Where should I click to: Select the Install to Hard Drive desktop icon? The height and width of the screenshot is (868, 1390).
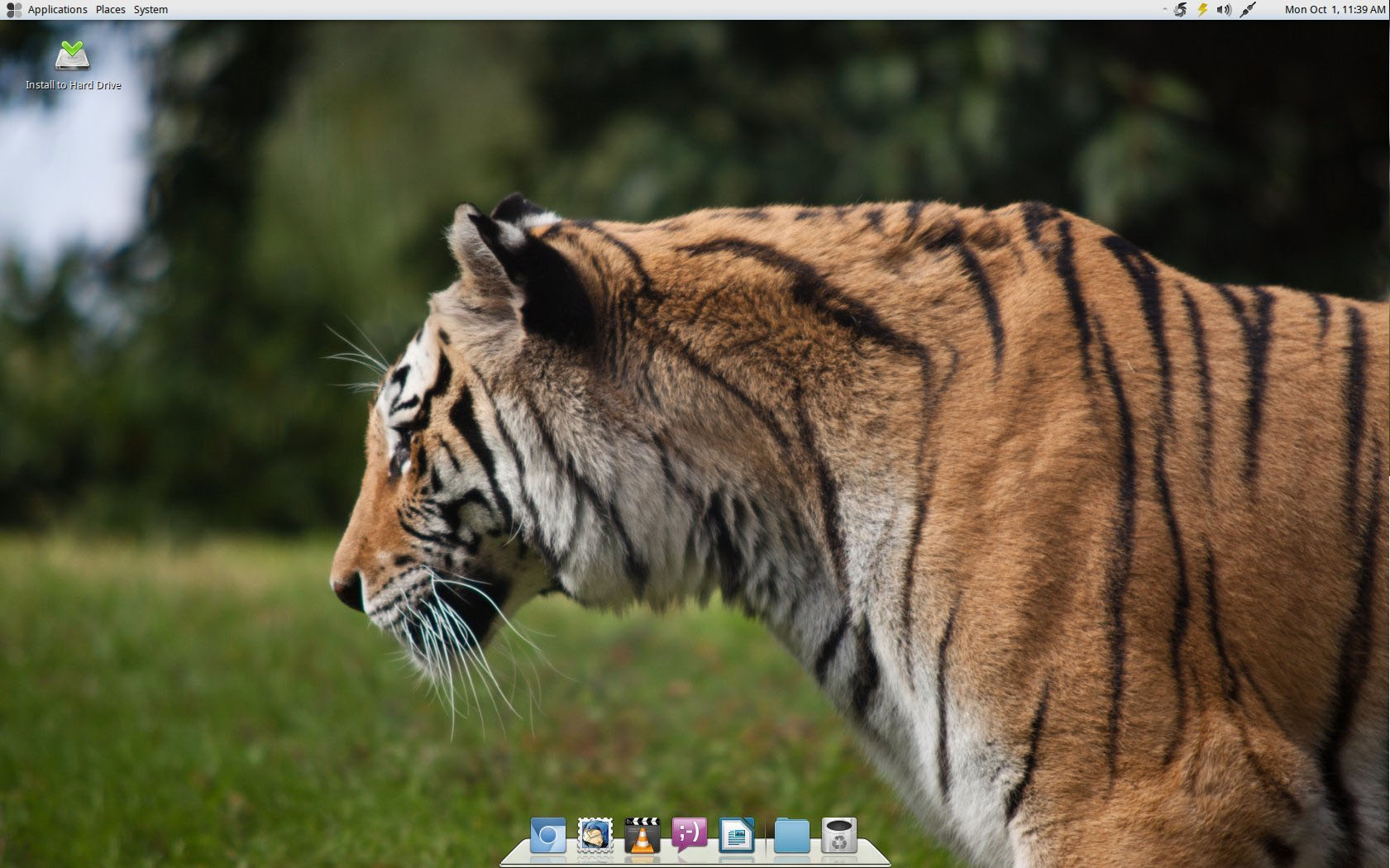(73, 56)
